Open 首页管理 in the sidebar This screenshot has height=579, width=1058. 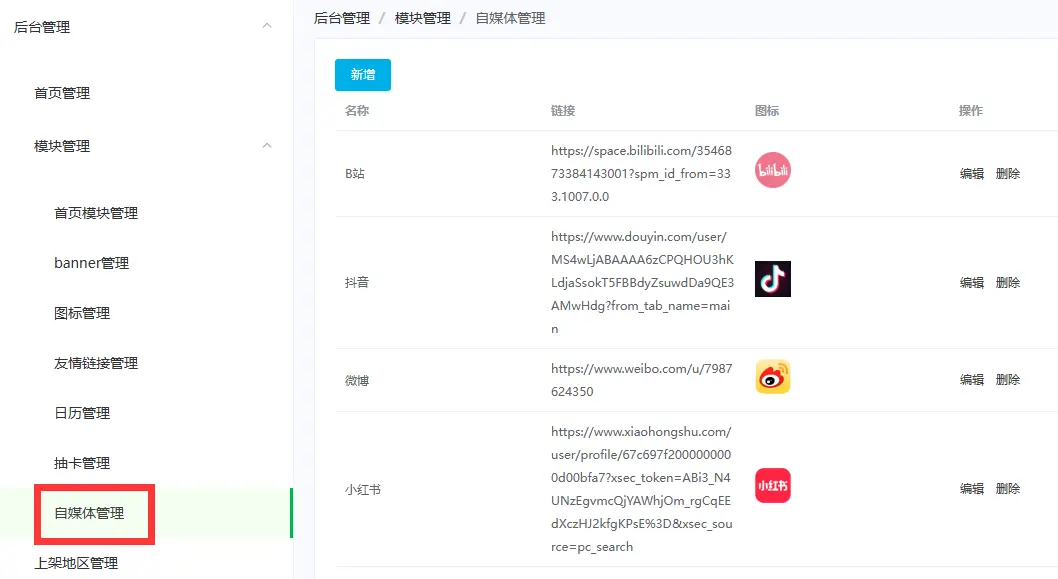pyautogui.click(x=62, y=93)
